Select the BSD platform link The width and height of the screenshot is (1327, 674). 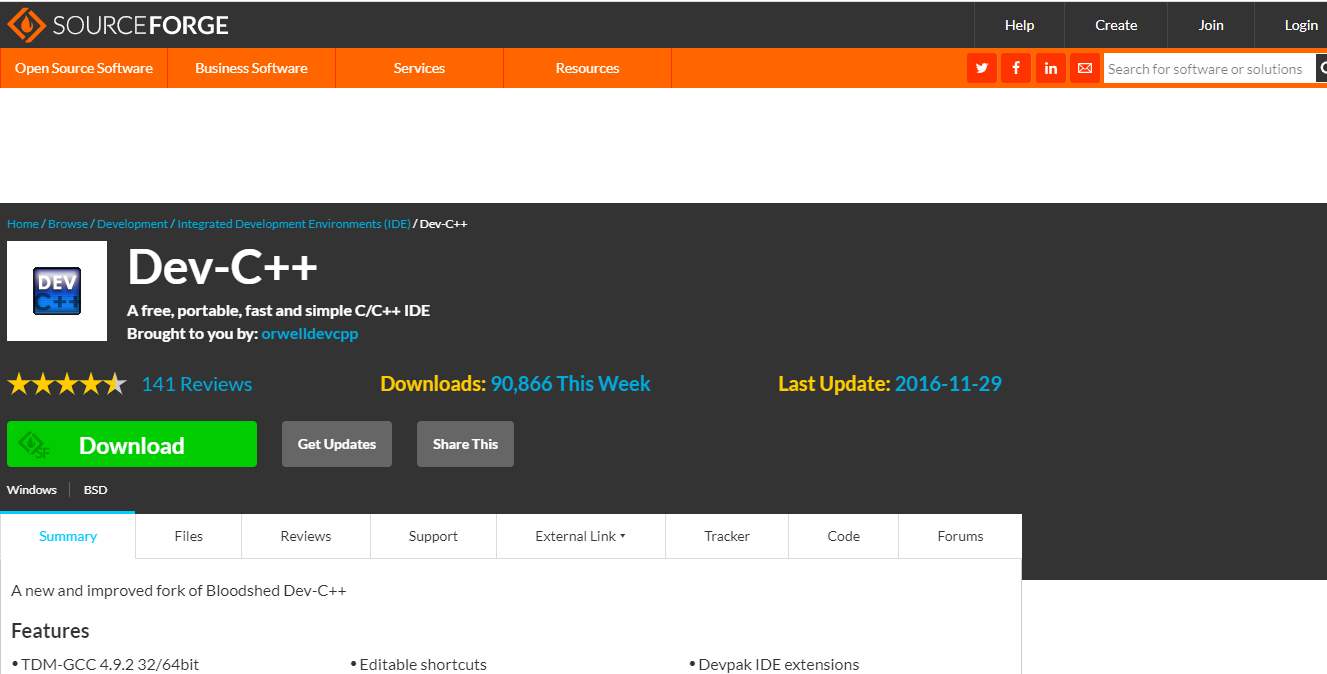pyautogui.click(x=95, y=490)
